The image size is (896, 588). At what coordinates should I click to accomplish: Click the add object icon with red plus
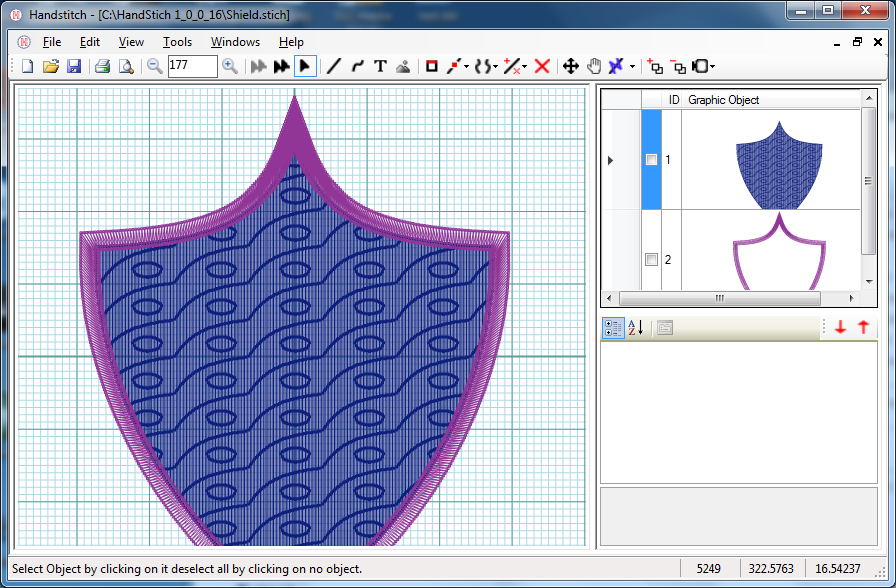655,66
